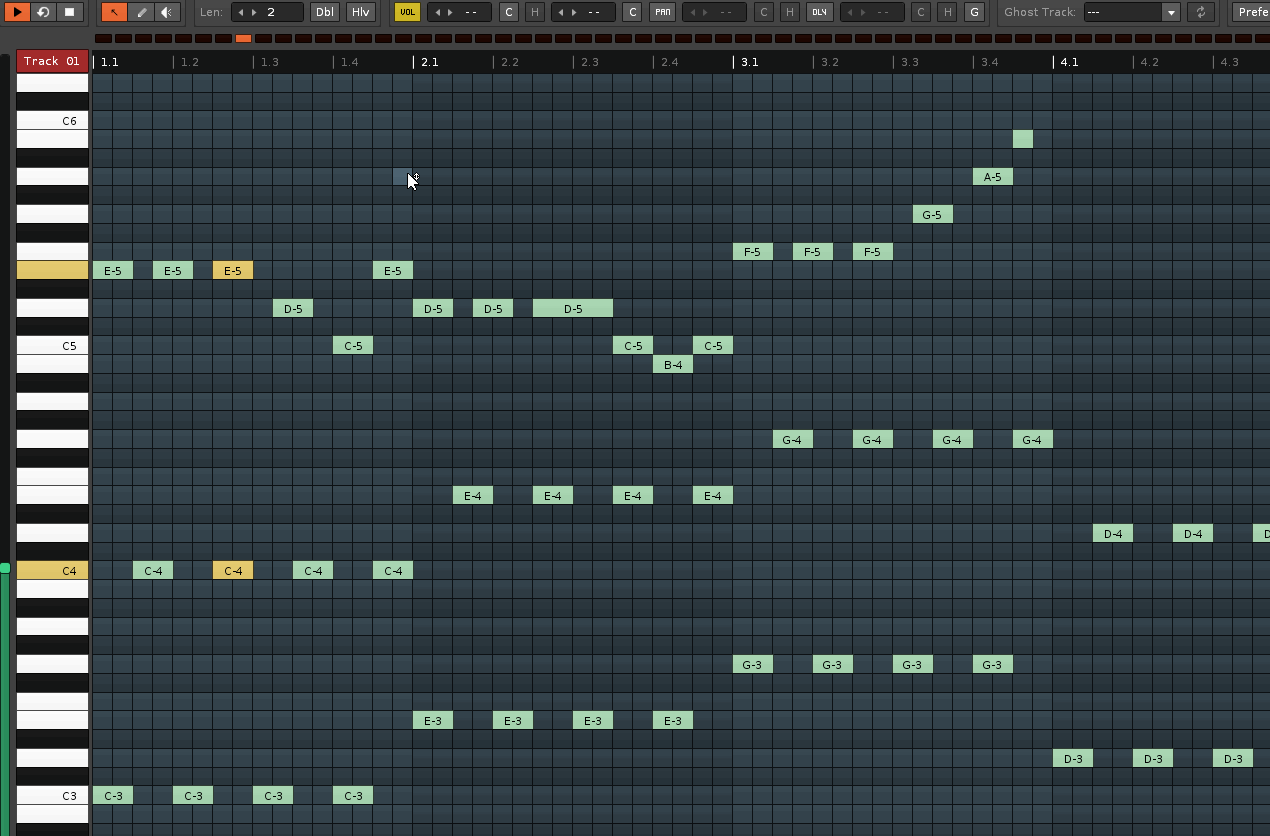
Task: Click the Track 01 header label
Action: [52, 61]
